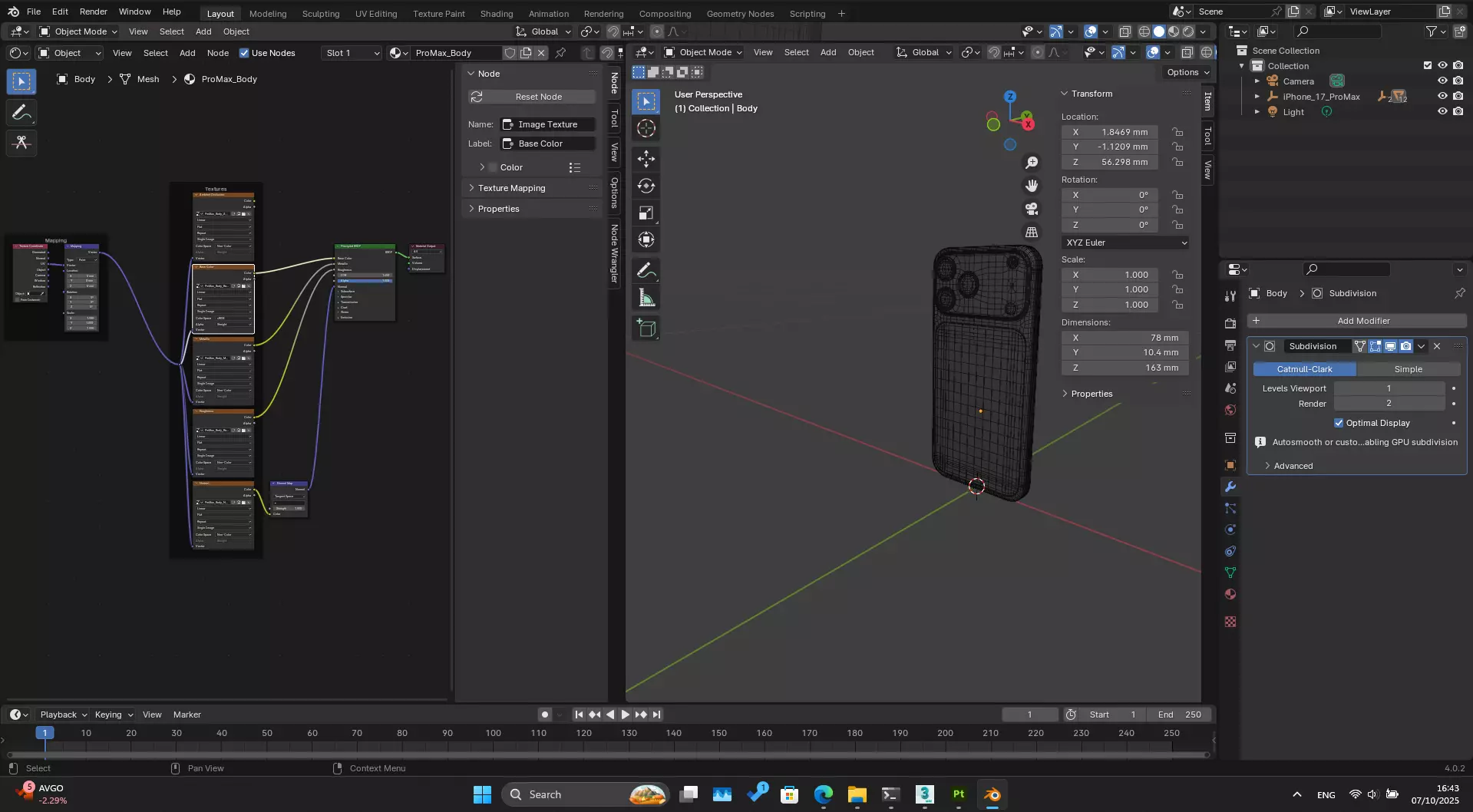
Task: Switch to the Shading workspace tab
Action: [x=497, y=13]
